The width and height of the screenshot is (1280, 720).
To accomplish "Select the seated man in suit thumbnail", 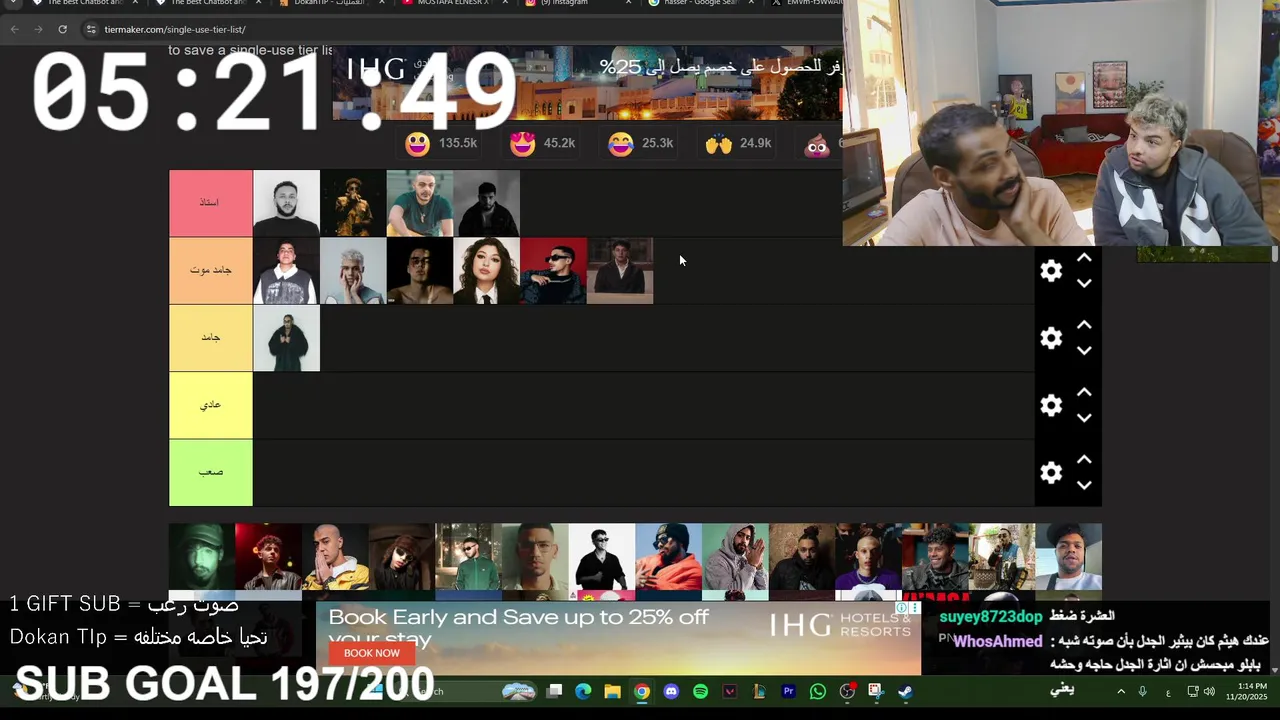I will click(620, 270).
